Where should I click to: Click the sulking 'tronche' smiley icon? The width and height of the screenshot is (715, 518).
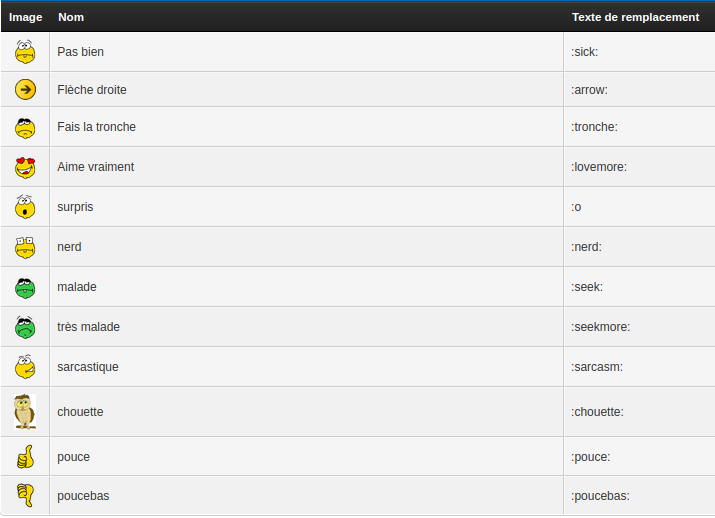tap(26, 127)
